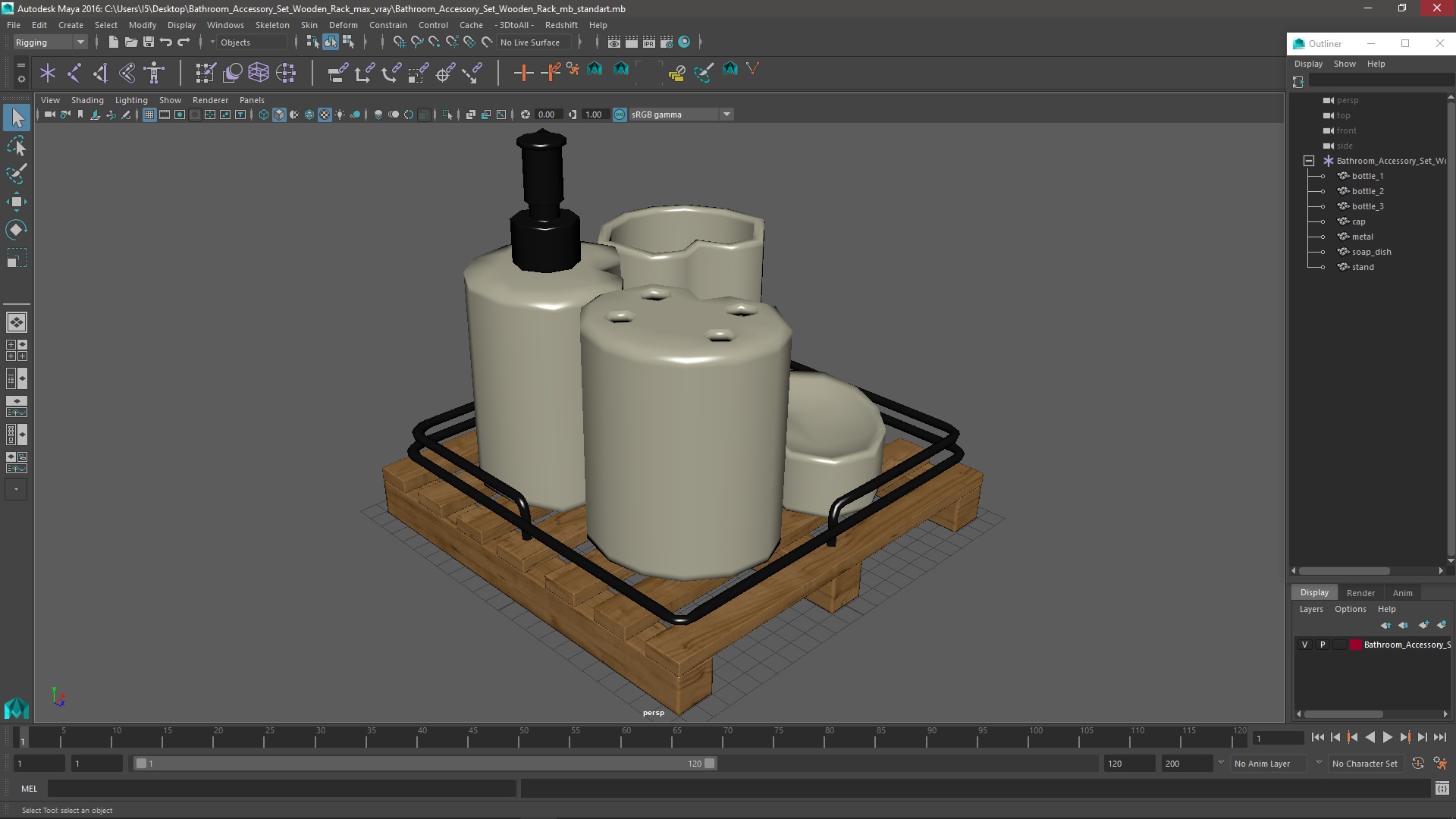Click the Save scene icon
Image resolution: width=1456 pixels, height=819 pixels.
tap(149, 42)
